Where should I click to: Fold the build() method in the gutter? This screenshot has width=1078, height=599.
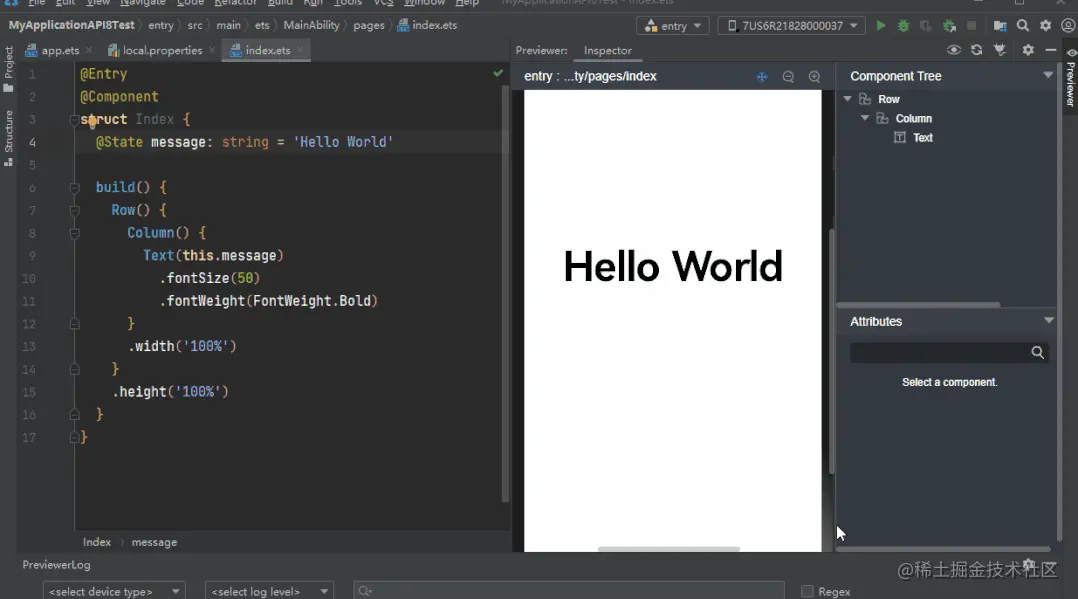coord(74,188)
